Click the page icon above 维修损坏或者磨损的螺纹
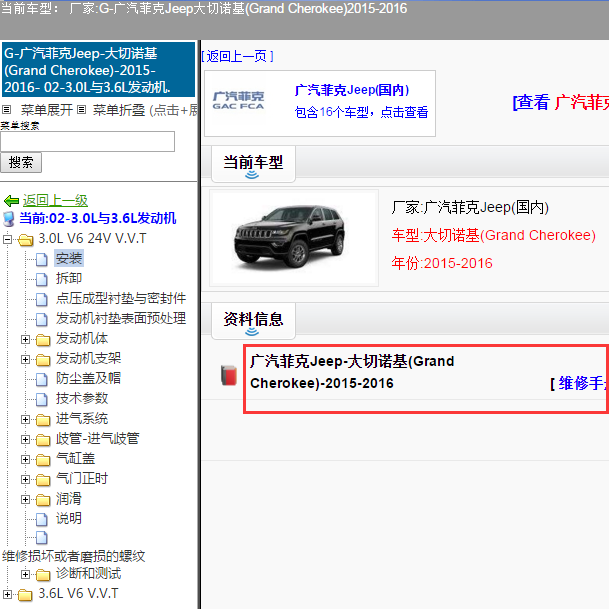This screenshot has height=609, width=609. tap(42, 538)
